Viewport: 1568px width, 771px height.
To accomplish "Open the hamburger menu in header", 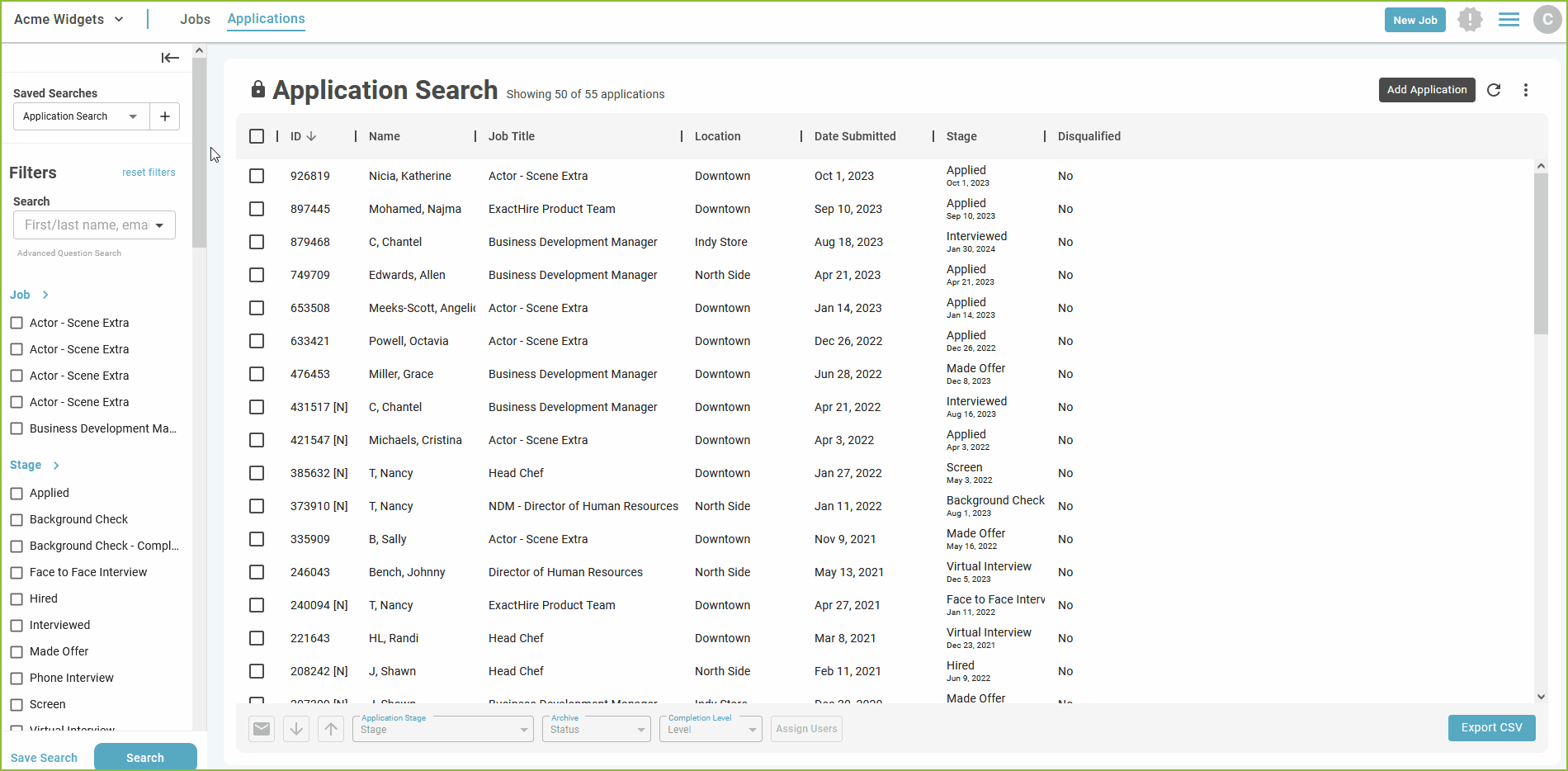I will [x=1509, y=20].
